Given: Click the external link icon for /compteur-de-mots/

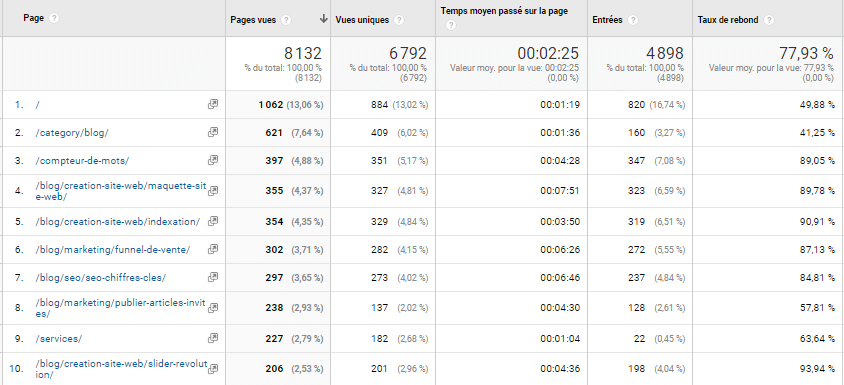Looking at the screenshot, I should coord(213,160).
